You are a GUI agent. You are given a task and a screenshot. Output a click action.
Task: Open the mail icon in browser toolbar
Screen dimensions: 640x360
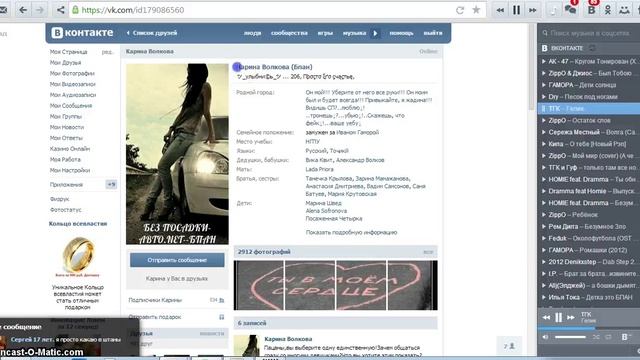pyautogui.click(x=3, y=10)
